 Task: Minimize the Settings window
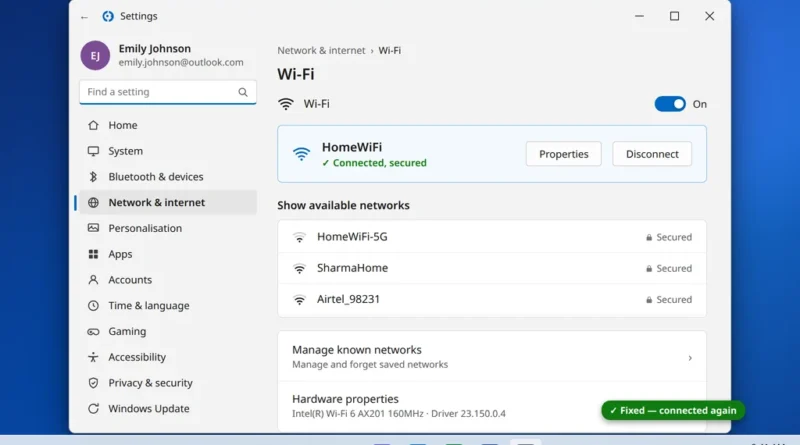pyautogui.click(x=639, y=16)
